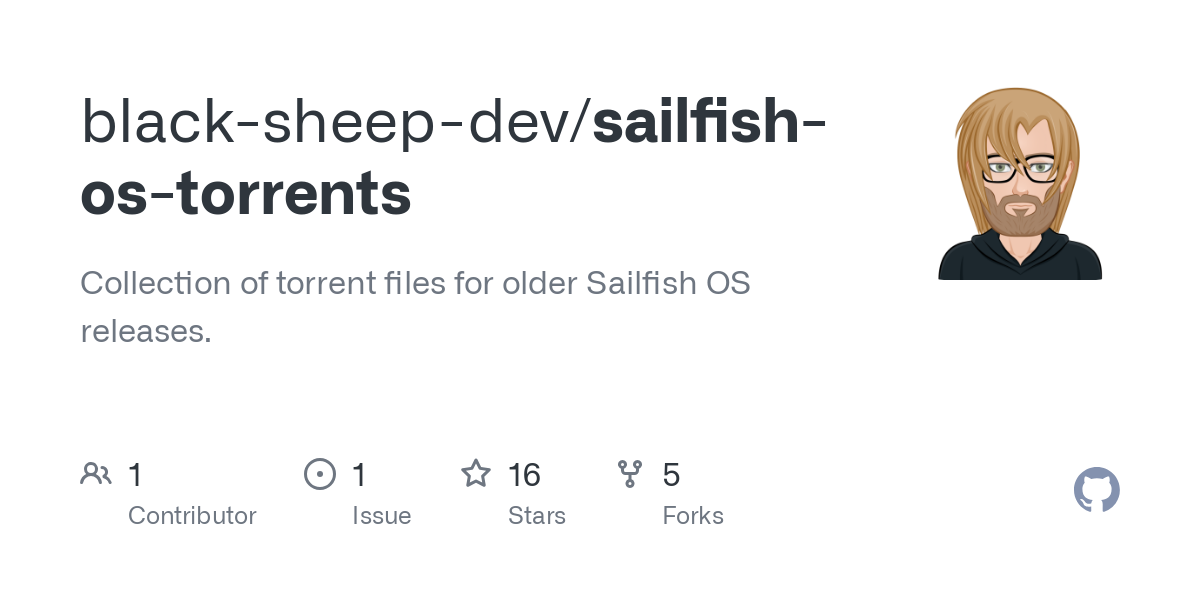
Task: Select the bearded user avatar image
Action: (x=1020, y=183)
